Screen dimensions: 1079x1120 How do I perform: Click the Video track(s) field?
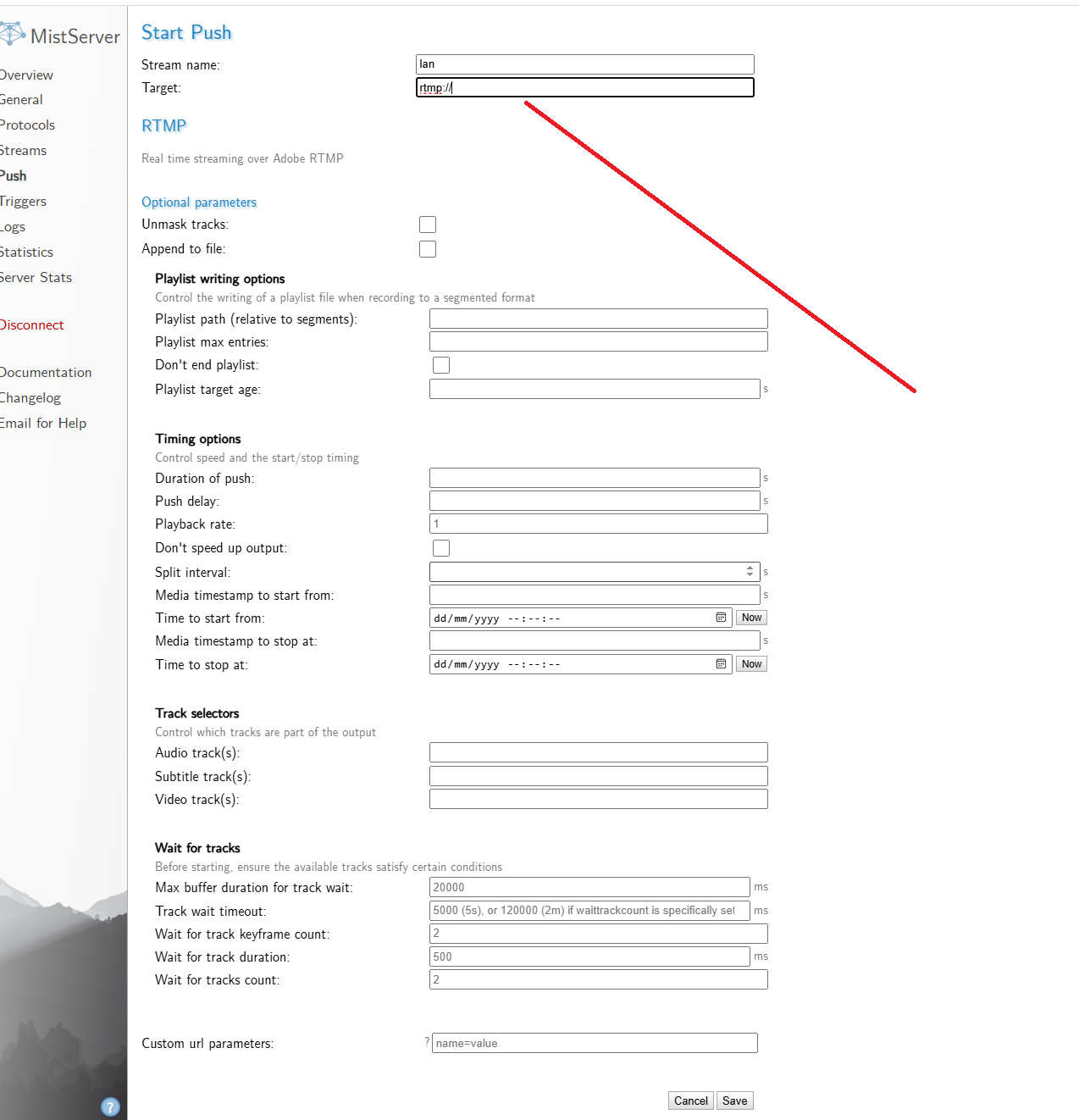coord(599,799)
